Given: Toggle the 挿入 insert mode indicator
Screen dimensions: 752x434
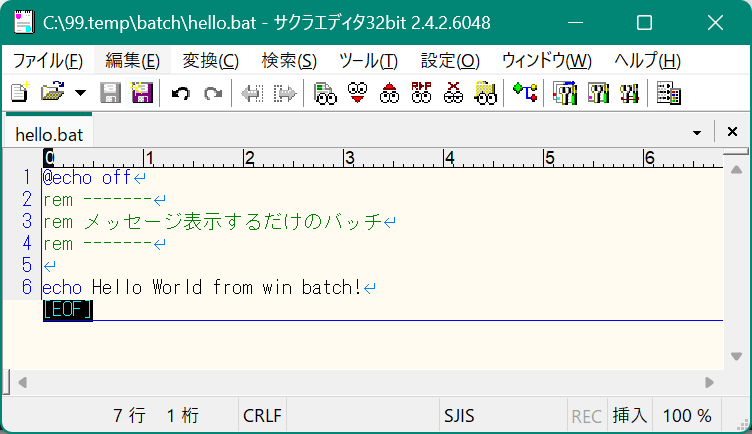Looking at the screenshot, I should pos(629,415).
